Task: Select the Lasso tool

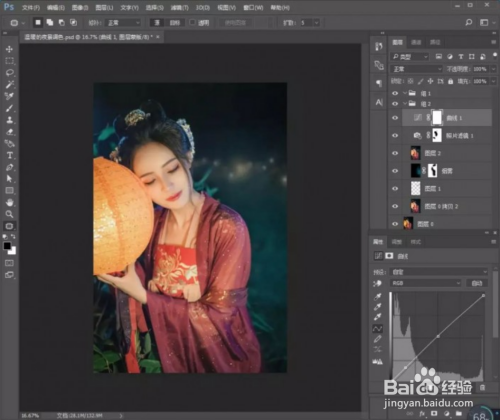Action: 9,72
